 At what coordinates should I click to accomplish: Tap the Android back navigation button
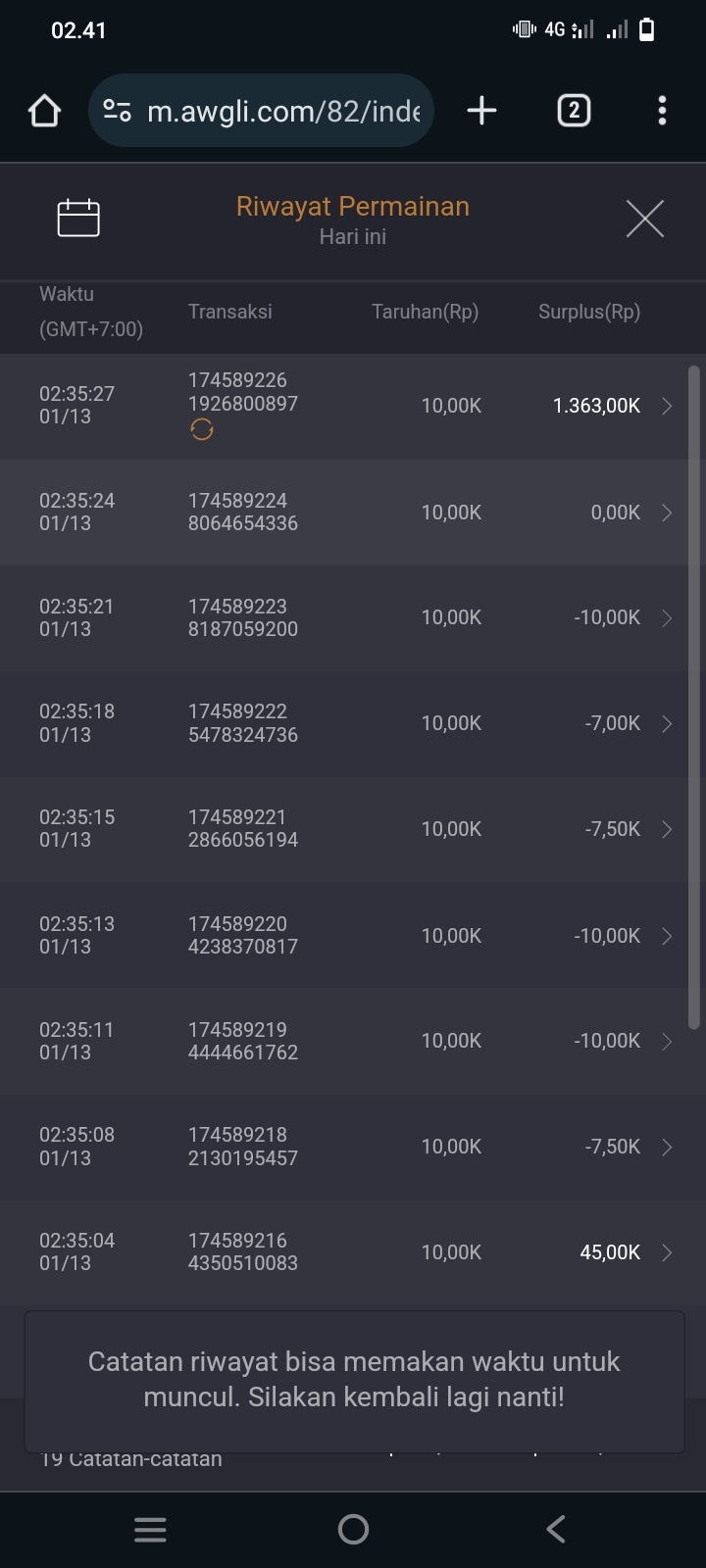click(x=556, y=1529)
